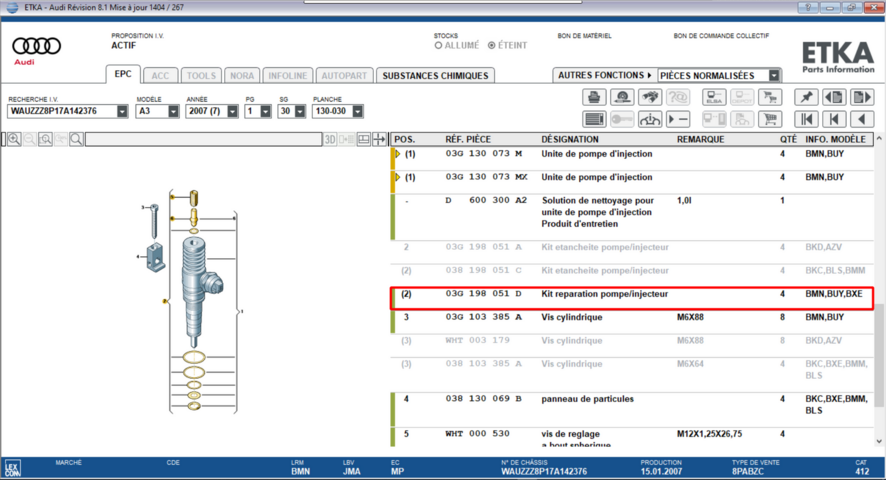Click the double shopping carts icon
886x480 pixels.
(770, 97)
